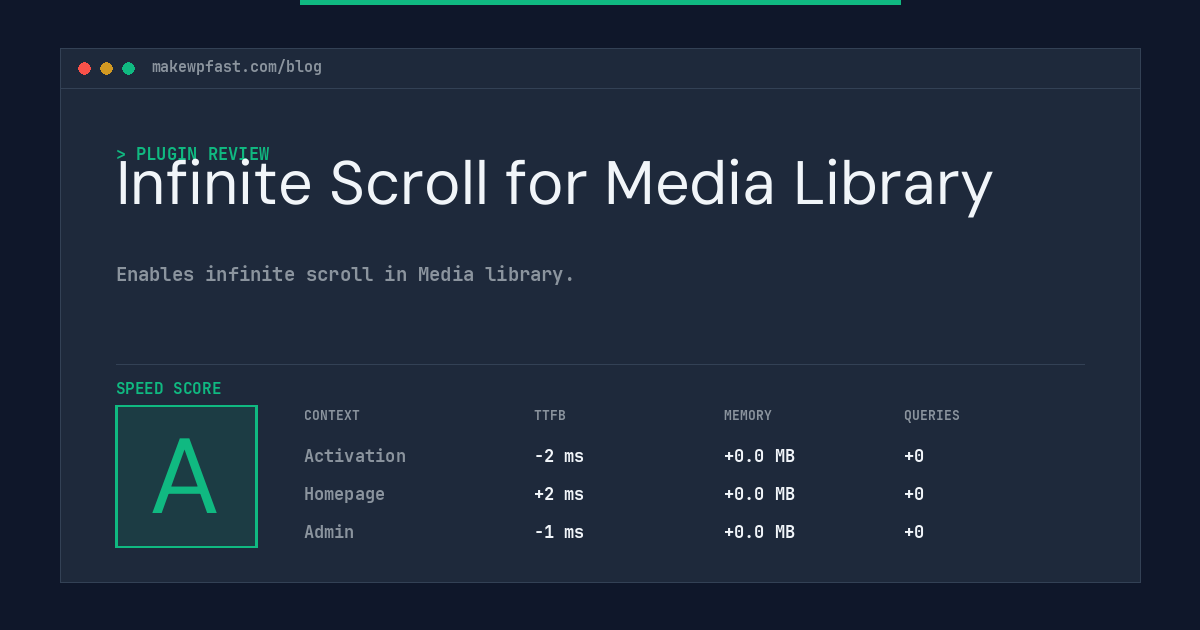Click Activation TTFB value -2 ms
The image size is (1200, 630).
(559, 456)
